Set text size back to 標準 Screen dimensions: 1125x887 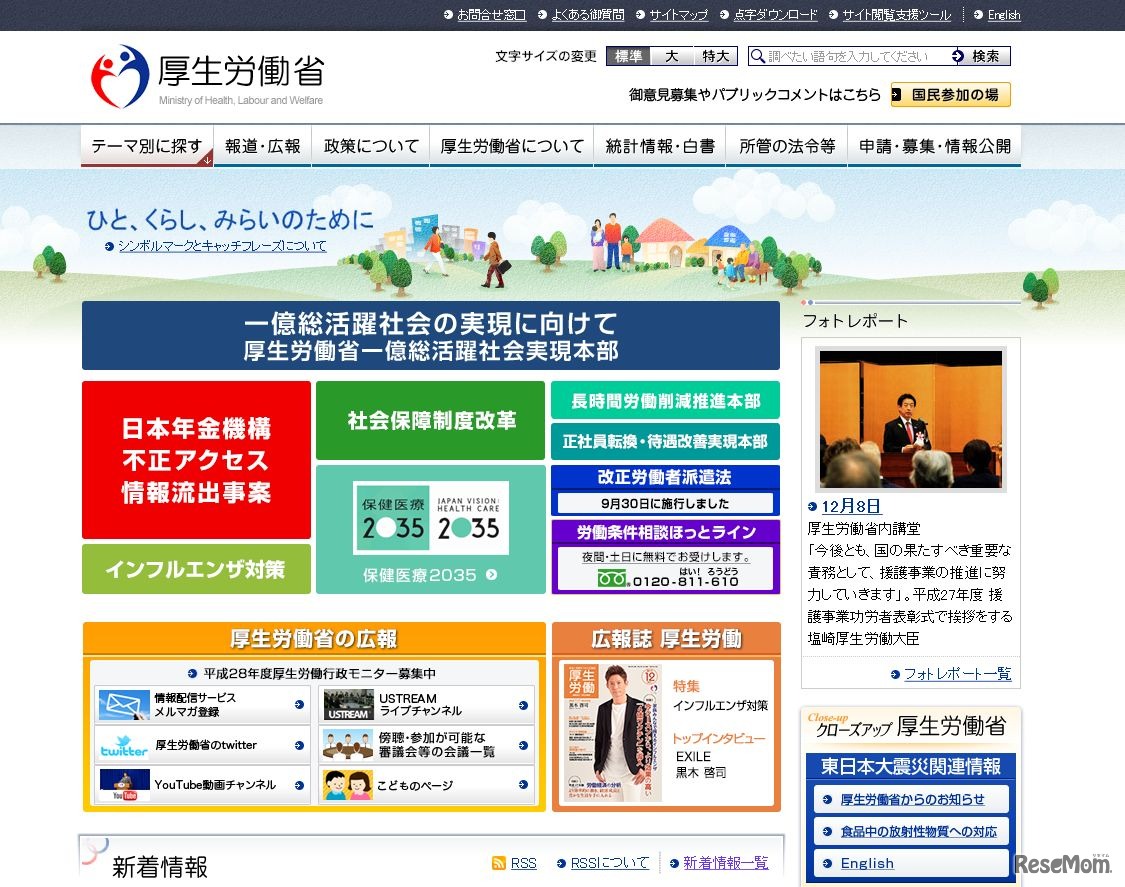tap(626, 56)
